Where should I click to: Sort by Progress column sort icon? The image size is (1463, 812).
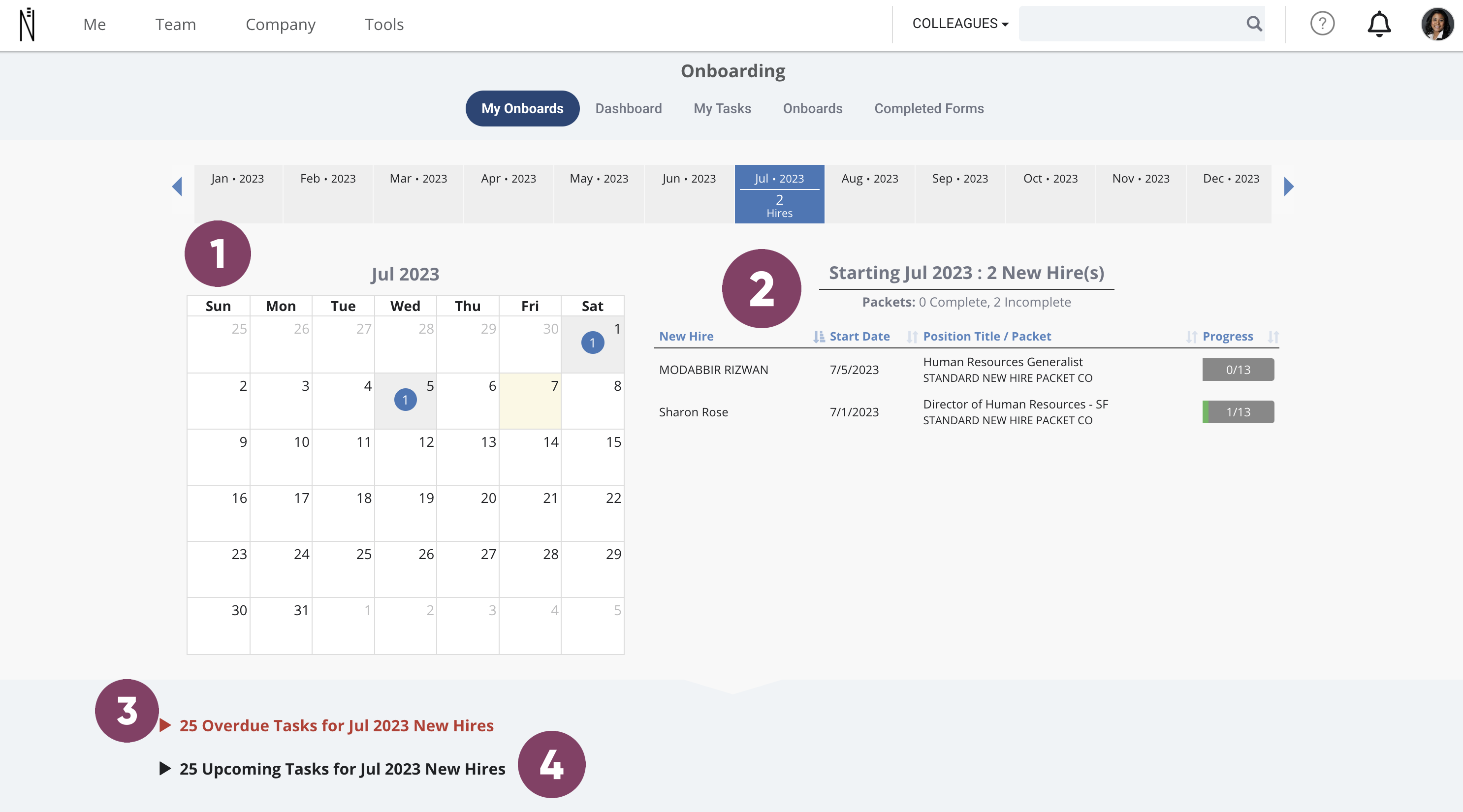(x=1273, y=337)
